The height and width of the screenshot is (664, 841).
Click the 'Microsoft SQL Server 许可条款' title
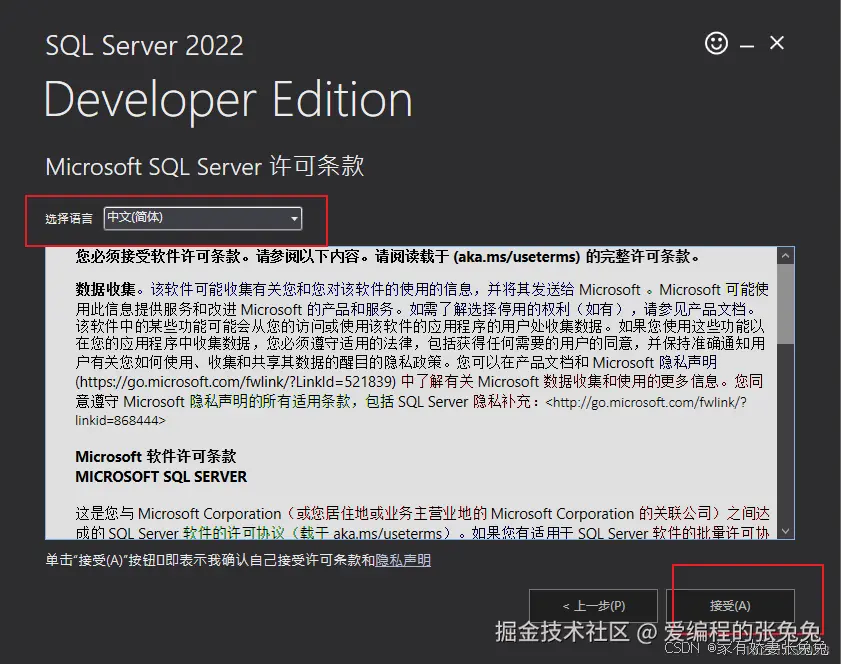pos(205,166)
